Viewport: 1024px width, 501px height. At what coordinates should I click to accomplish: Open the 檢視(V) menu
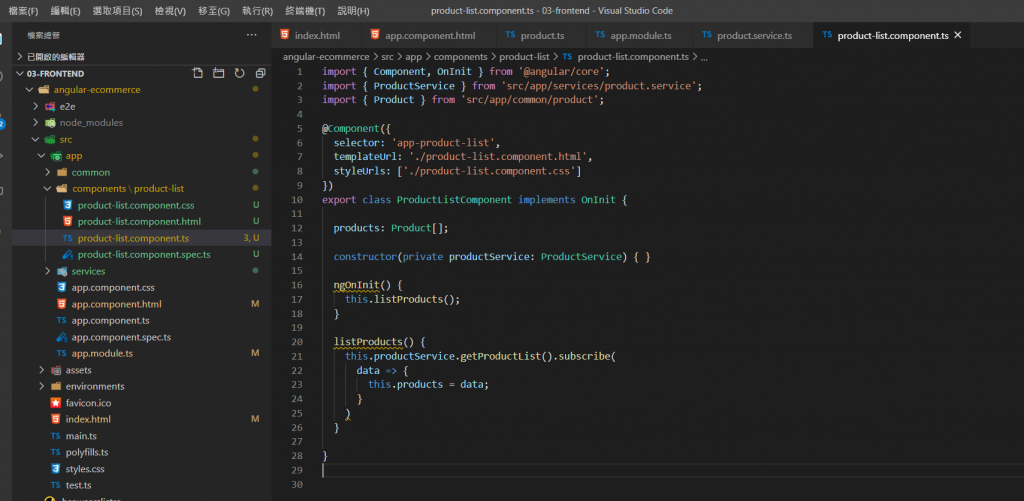click(x=169, y=11)
